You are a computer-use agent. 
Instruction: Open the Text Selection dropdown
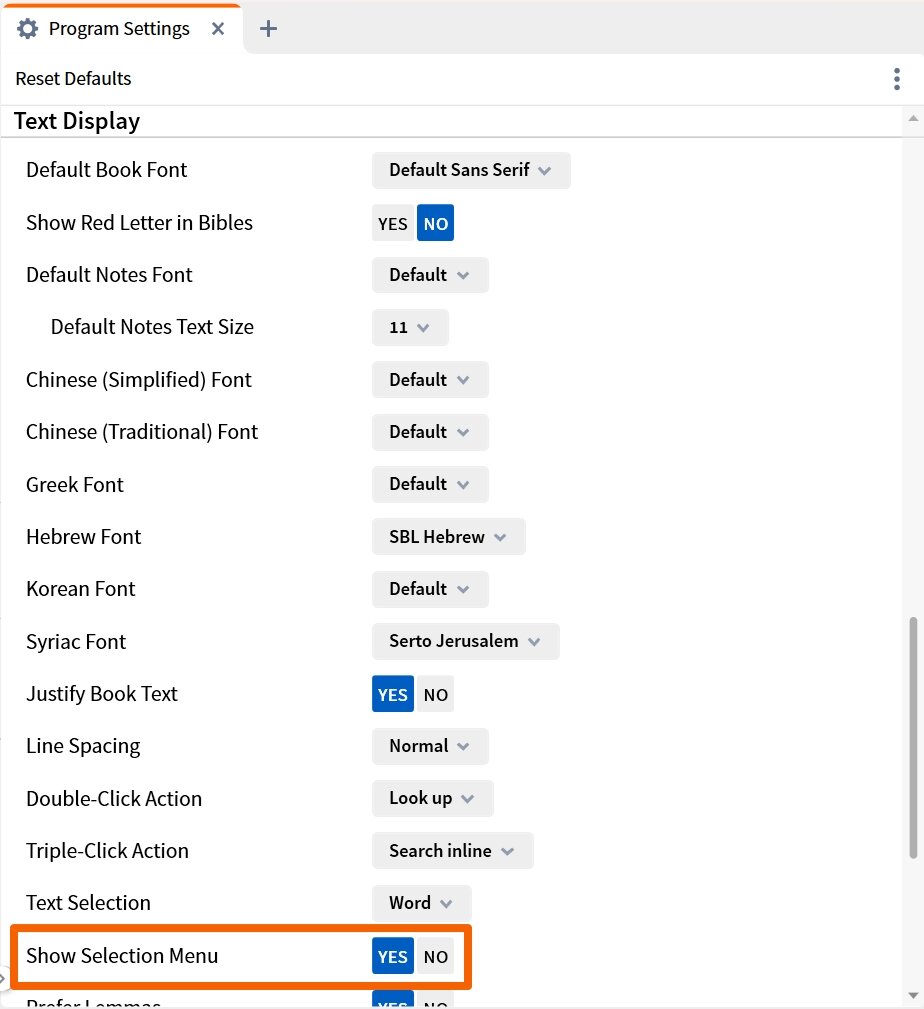(421, 903)
